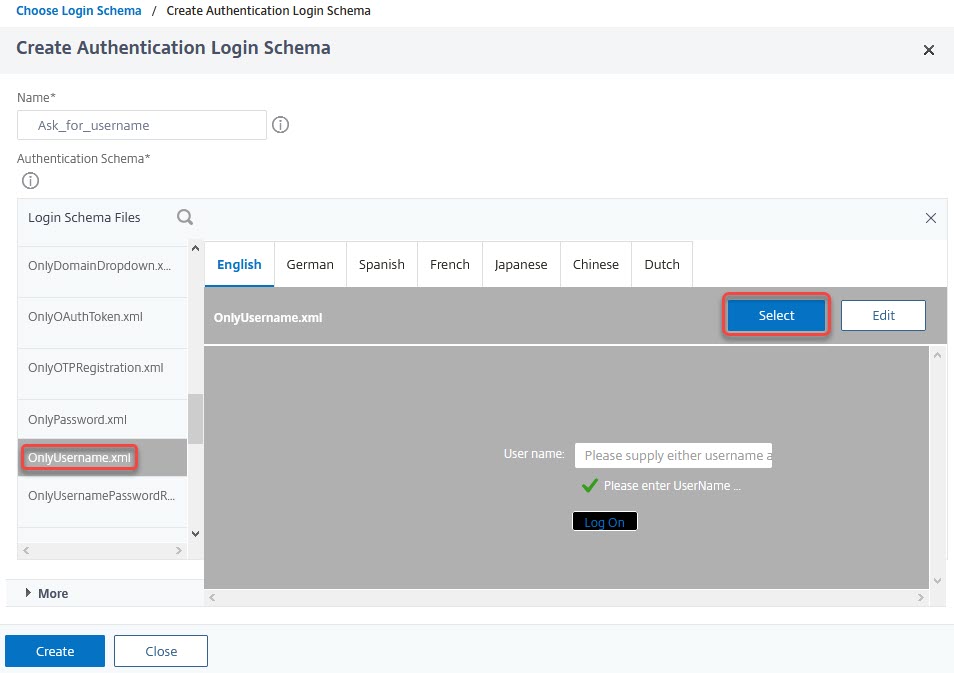The image size is (954, 673).
Task: Click 'Create Authentication Login Schema' breadcrumb text
Action: [268, 10]
